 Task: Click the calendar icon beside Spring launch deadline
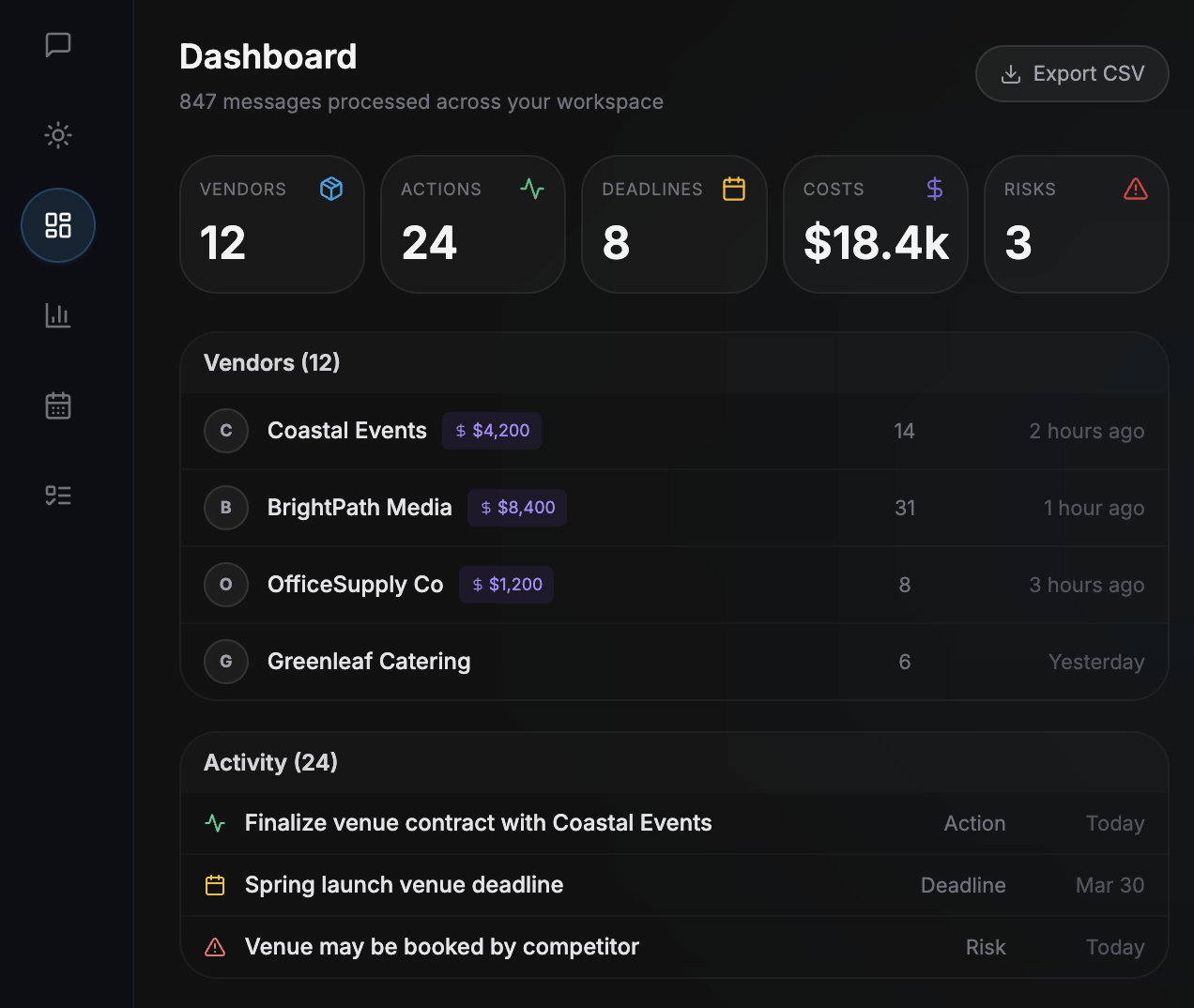pos(214,885)
